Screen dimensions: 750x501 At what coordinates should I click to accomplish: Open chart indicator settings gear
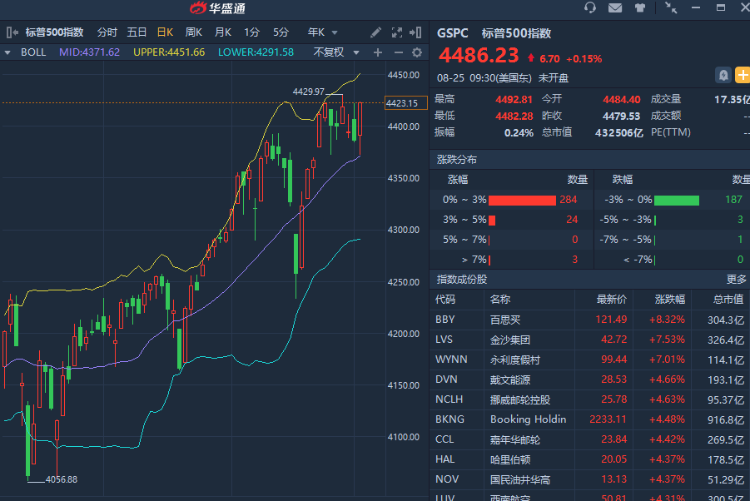tap(416, 52)
